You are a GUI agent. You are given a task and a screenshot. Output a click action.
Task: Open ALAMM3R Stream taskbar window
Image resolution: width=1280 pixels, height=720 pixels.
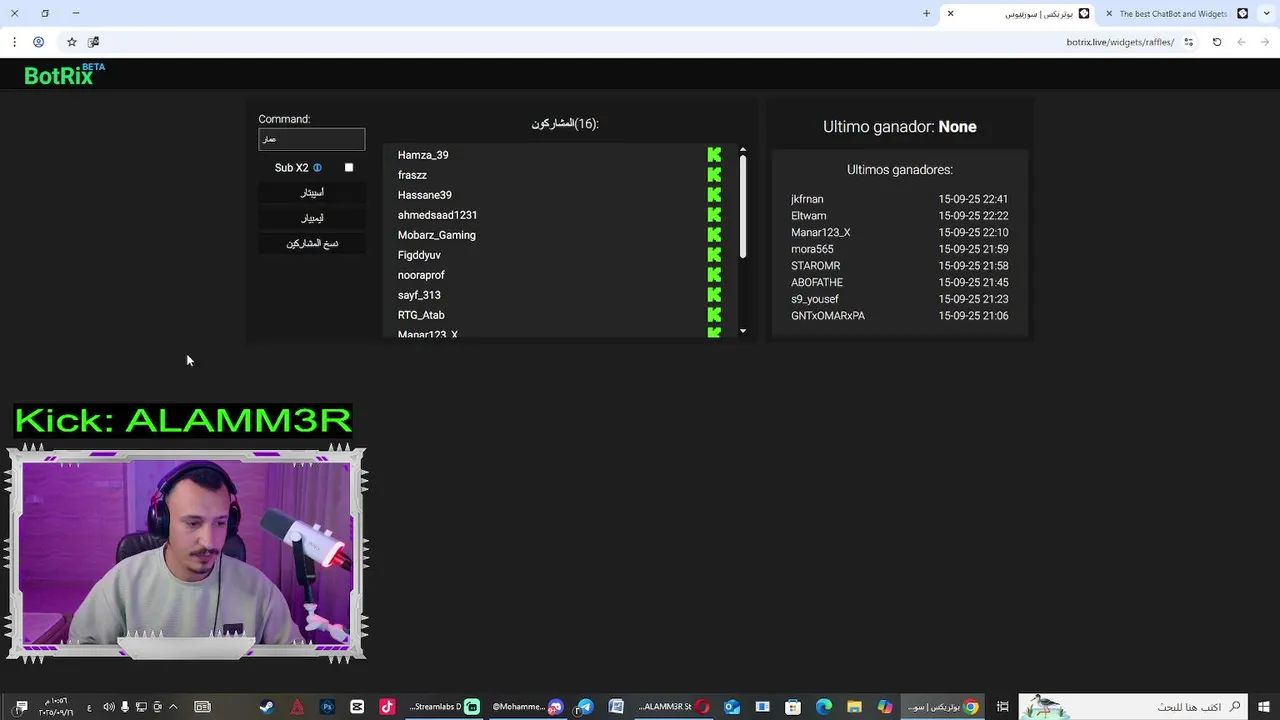[674, 707]
